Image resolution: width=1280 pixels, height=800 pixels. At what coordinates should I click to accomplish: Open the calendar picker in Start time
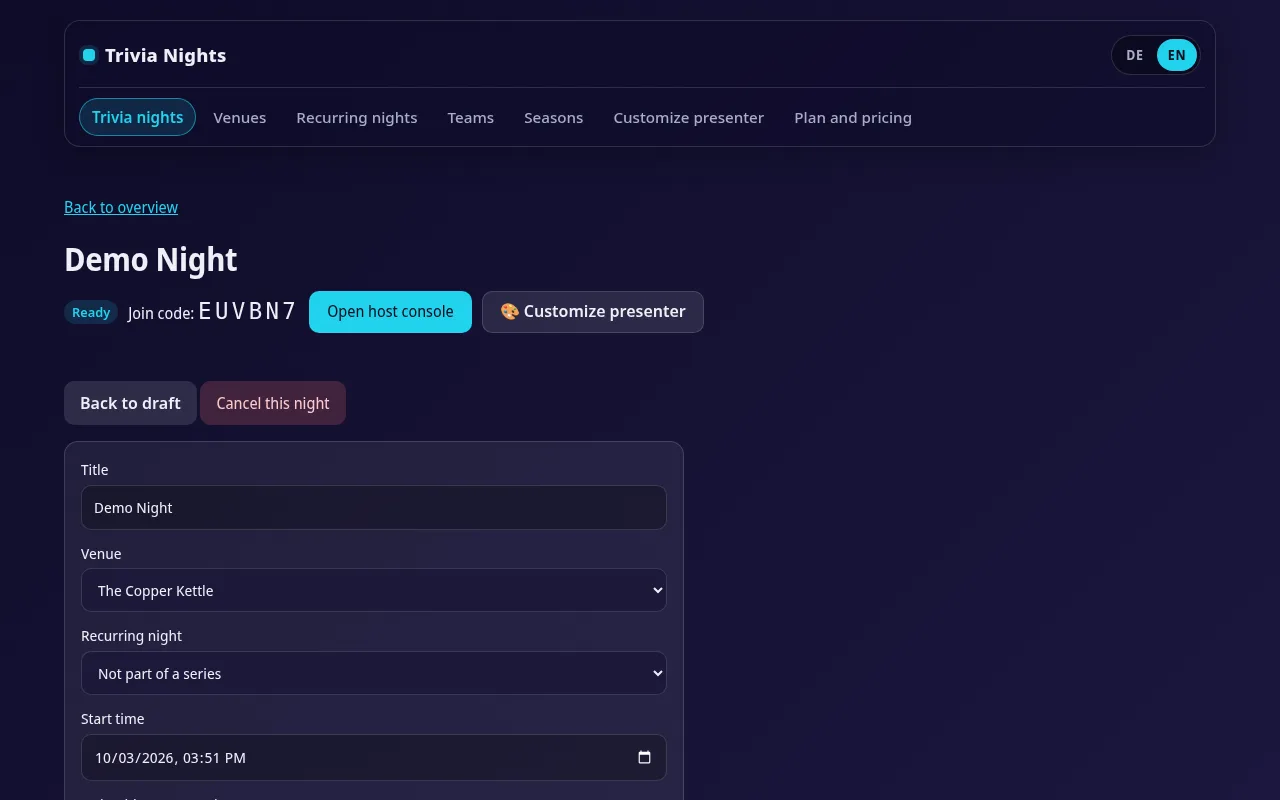point(645,758)
